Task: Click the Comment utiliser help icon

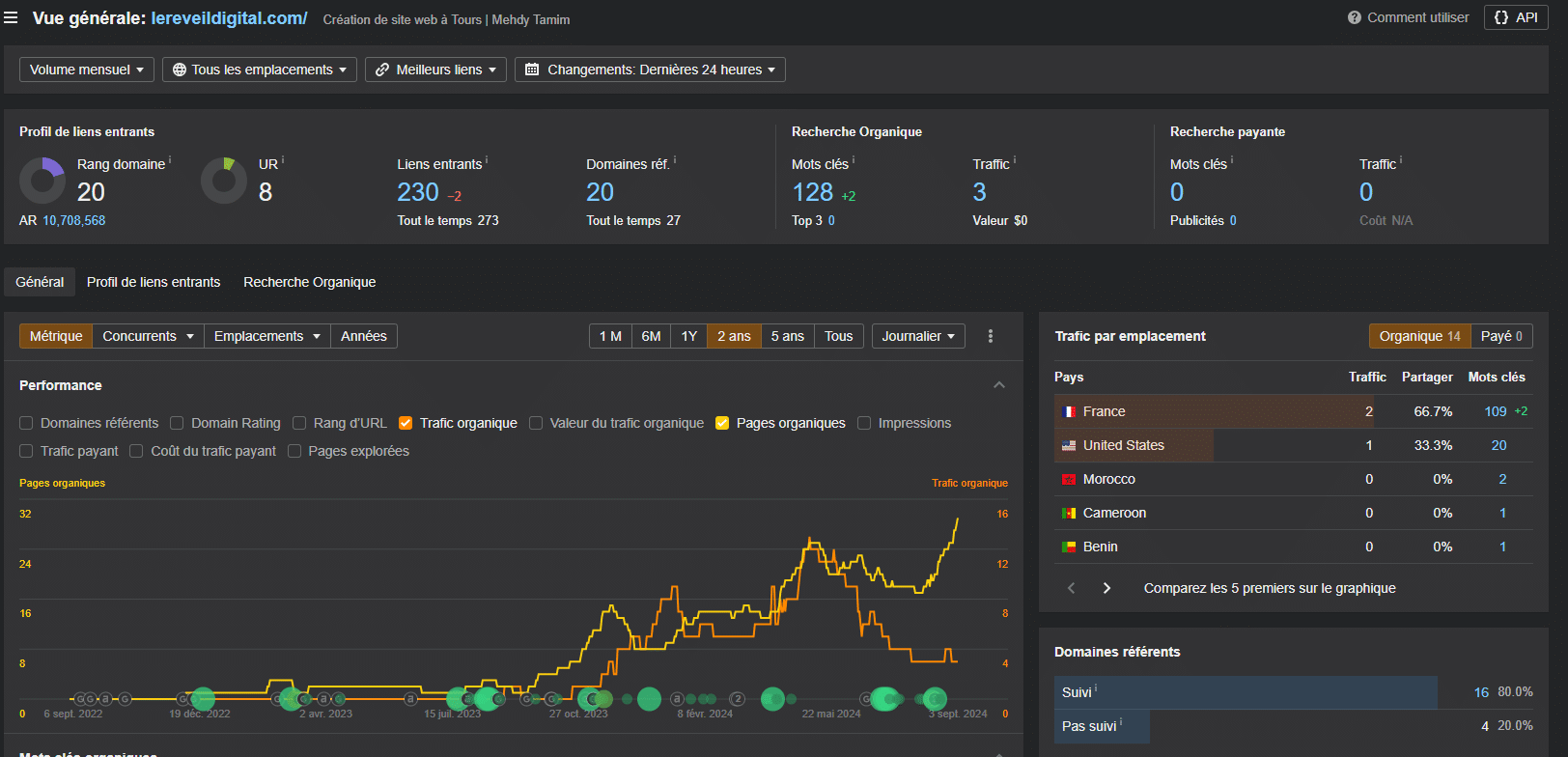Action: pyautogui.click(x=1355, y=17)
